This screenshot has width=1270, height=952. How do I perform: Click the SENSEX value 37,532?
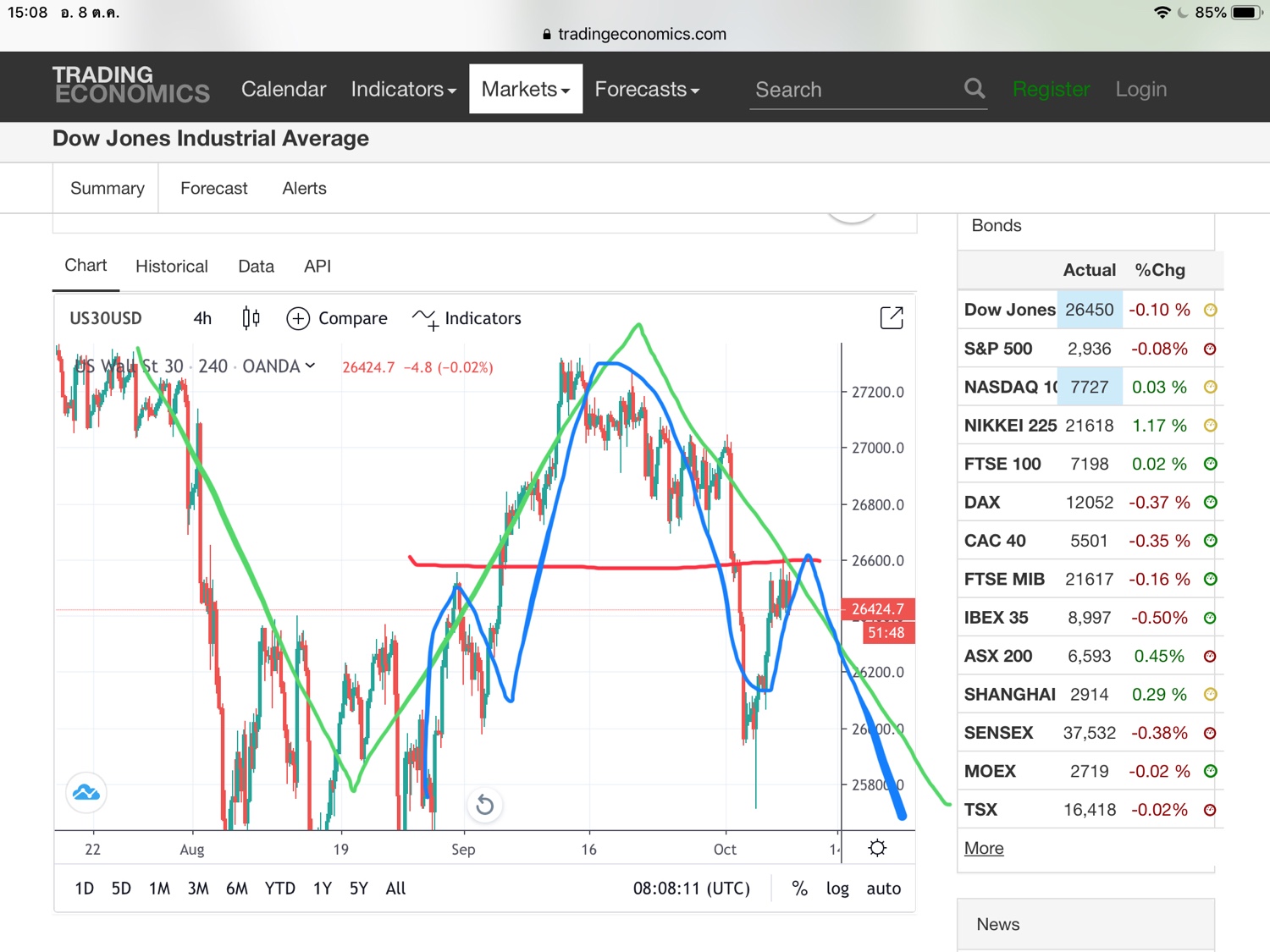(1090, 733)
